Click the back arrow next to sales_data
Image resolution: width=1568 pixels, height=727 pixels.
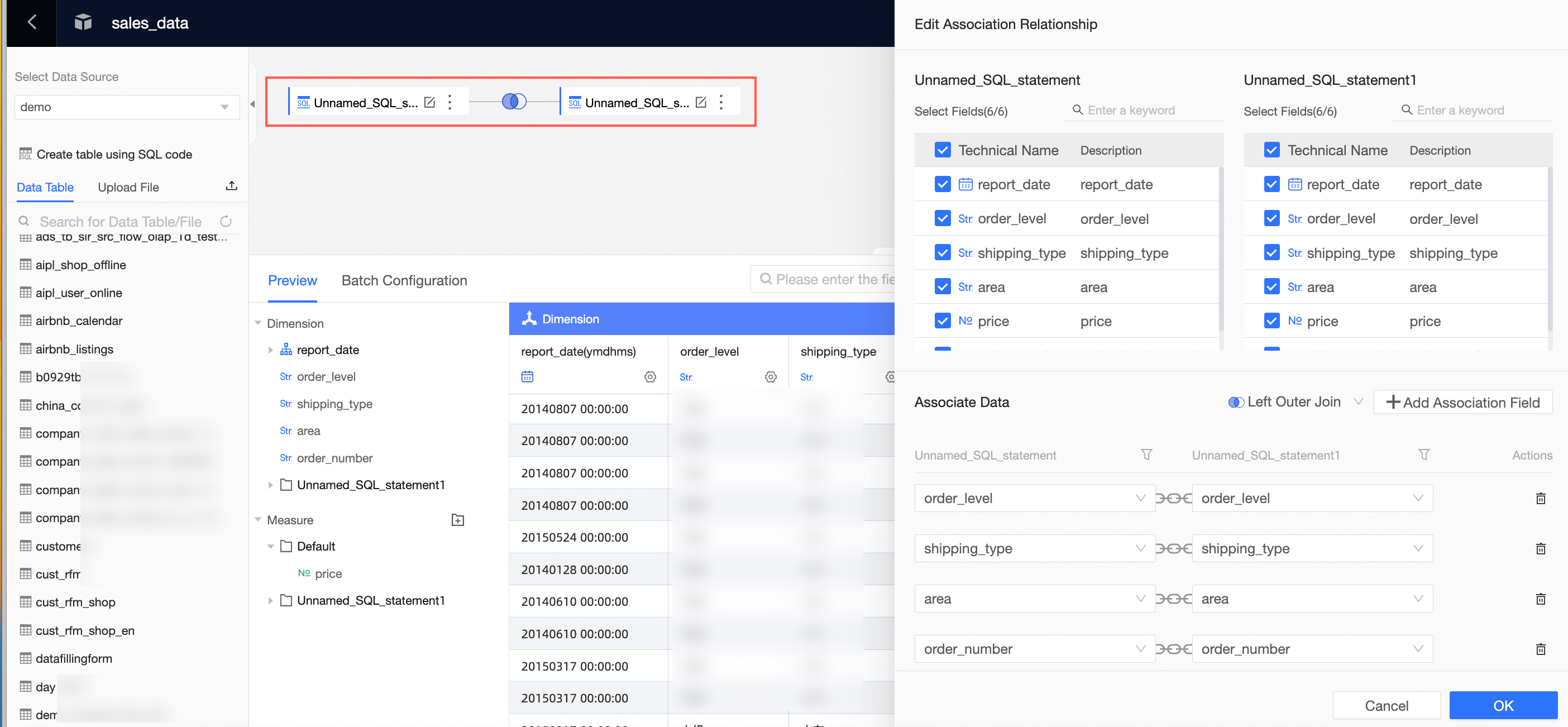(x=32, y=22)
